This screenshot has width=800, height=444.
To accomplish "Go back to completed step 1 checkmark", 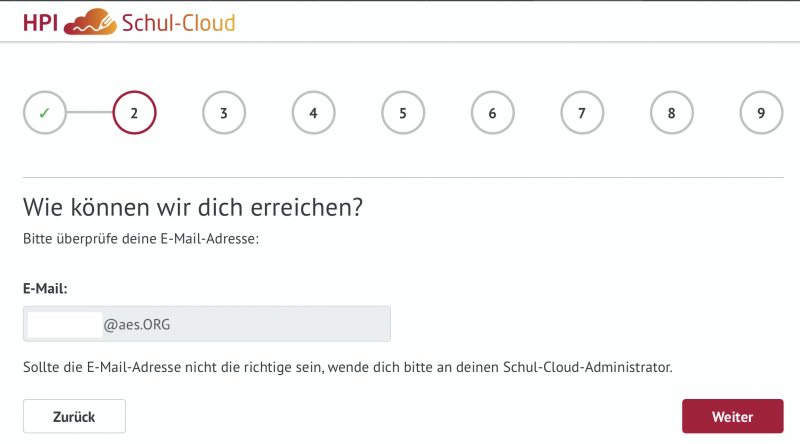I will pos(44,113).
